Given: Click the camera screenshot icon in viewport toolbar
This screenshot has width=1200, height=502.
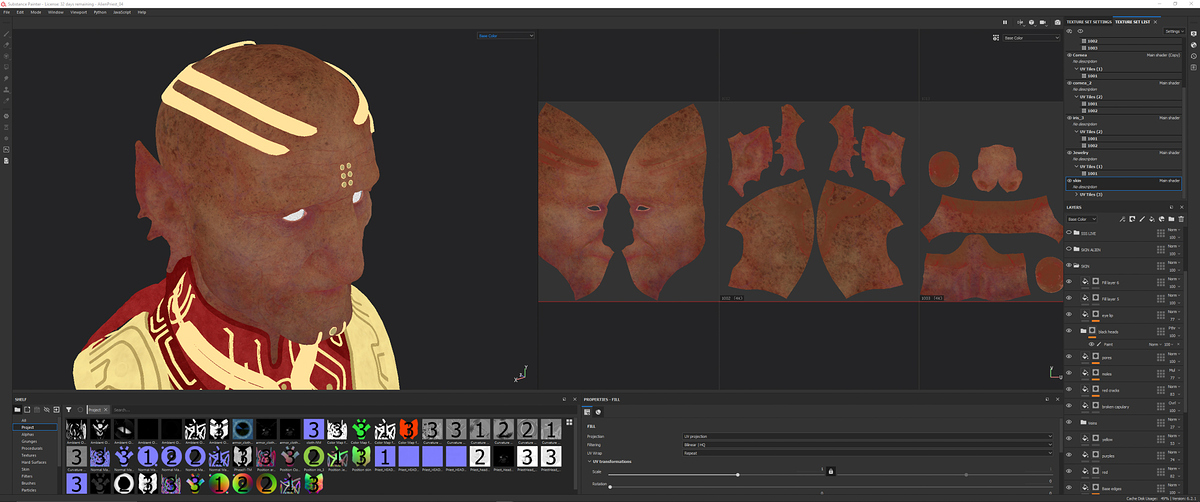Looking at the screenshot, I should [x=1057, y=22].
